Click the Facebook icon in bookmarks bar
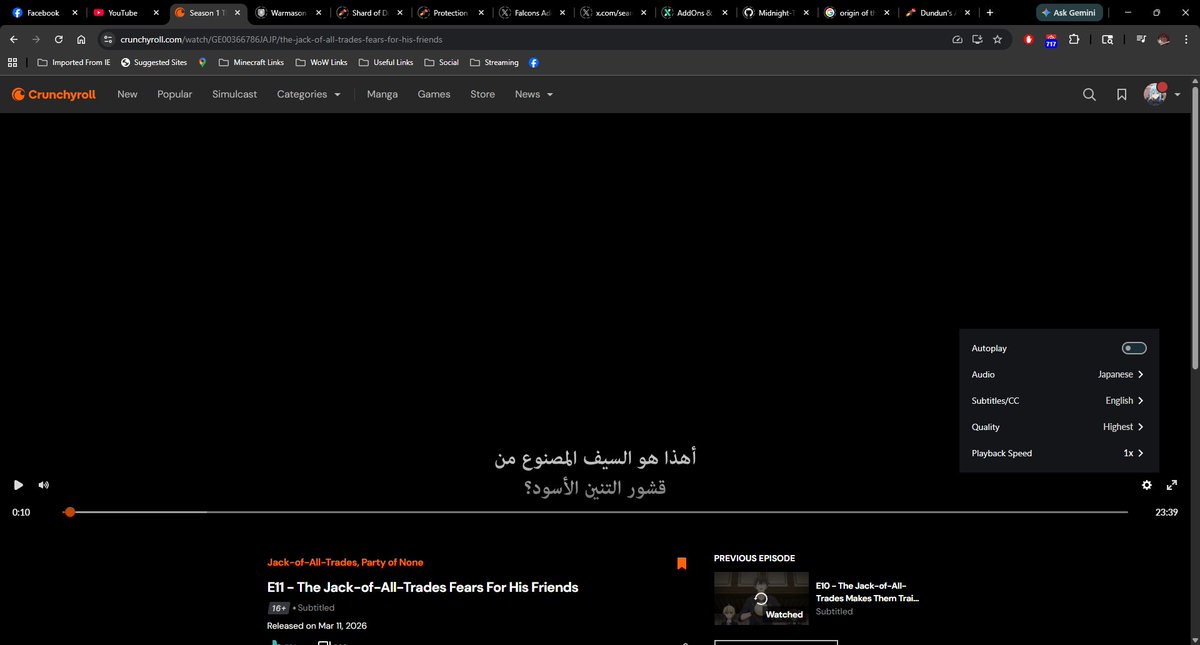Viewport: 1200px width, 645px height. 534,62
